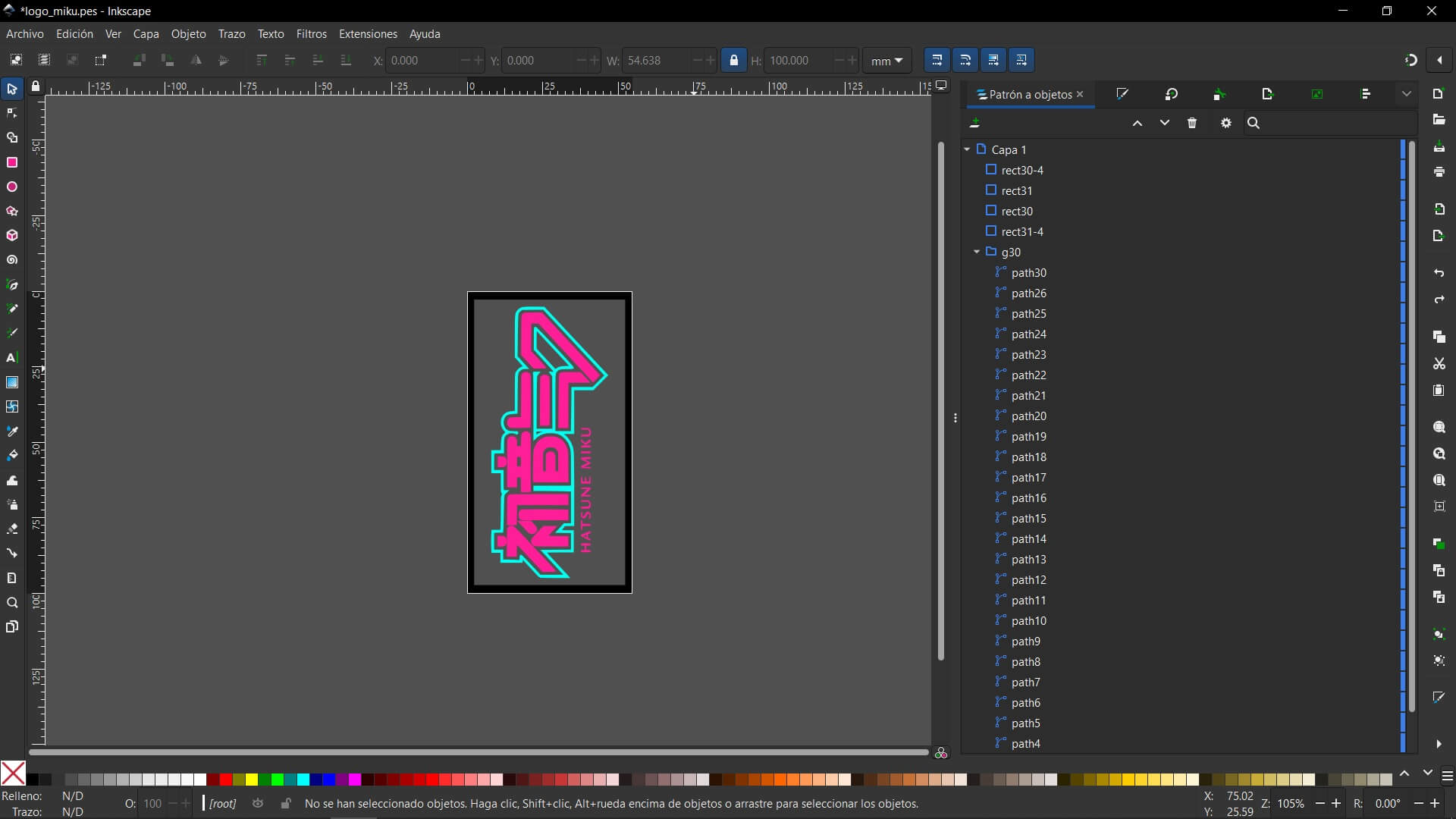Pick the cyan color swatch
1456x819 pixels.
[303, 780]
